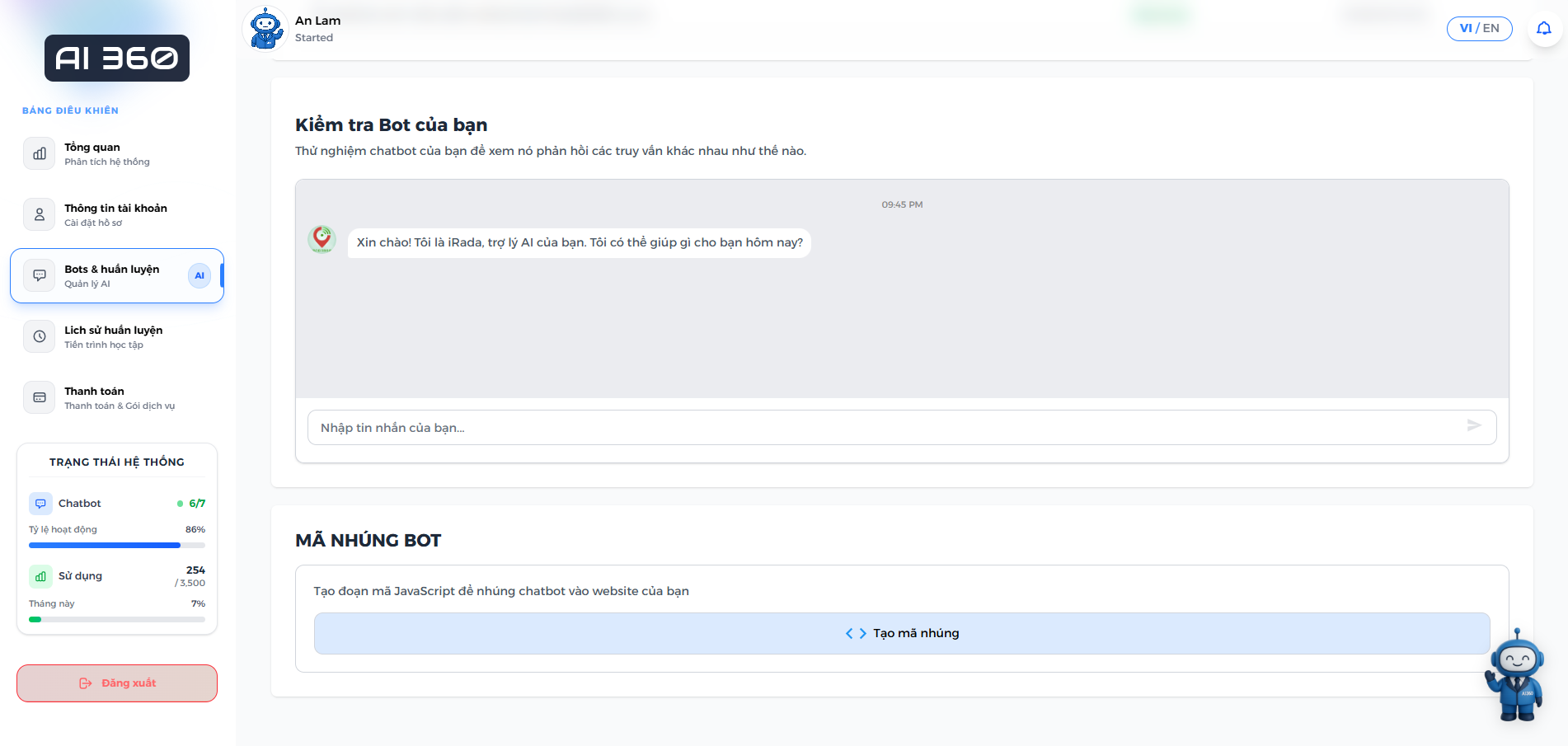The height and width of the screenshot is (746, 1568).
Task: Click the Chatbot status icon
Action: (x=40, y=504)
